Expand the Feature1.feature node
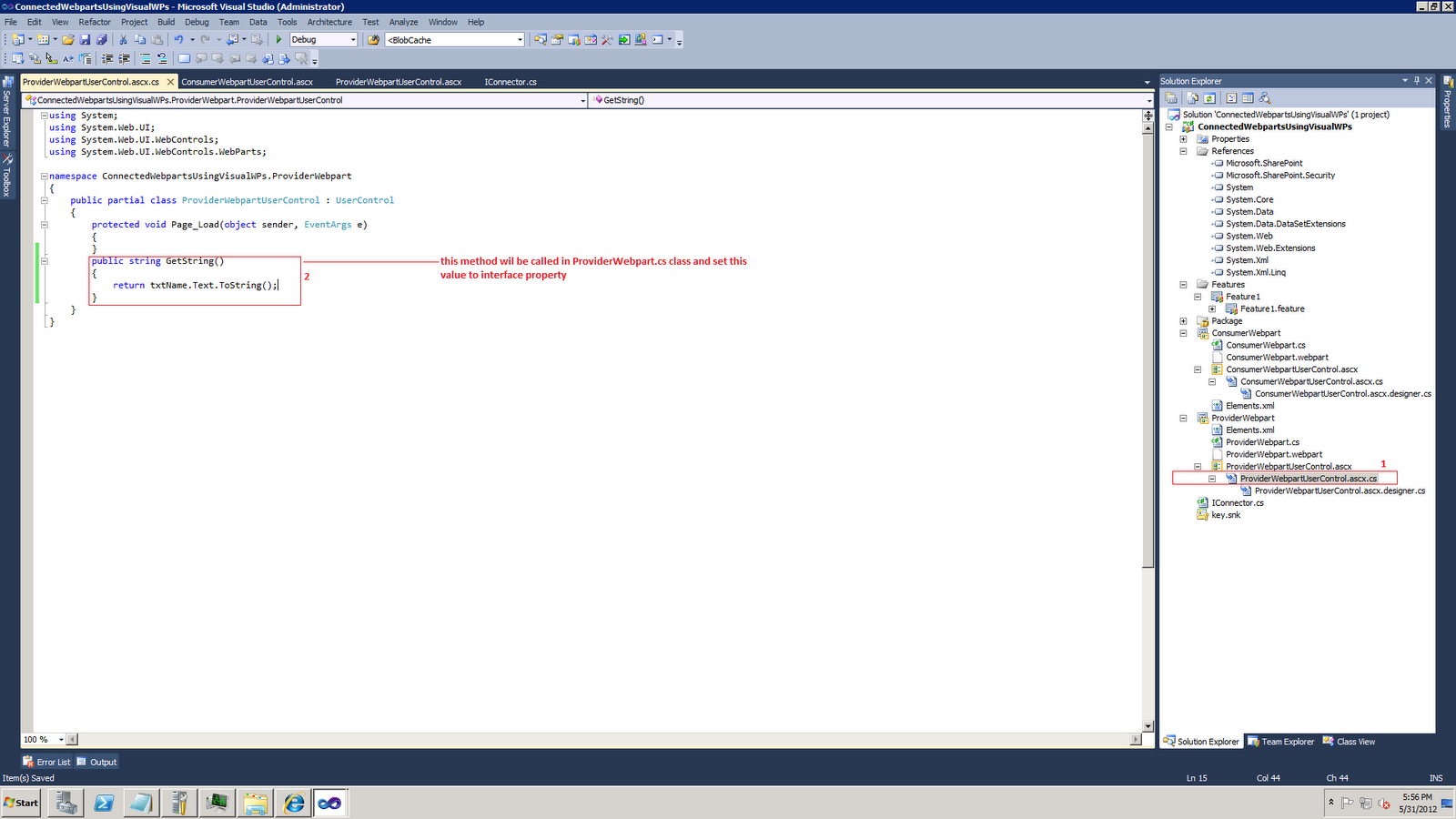Viewport: 1456px width, 819px height. [1212, 309]
